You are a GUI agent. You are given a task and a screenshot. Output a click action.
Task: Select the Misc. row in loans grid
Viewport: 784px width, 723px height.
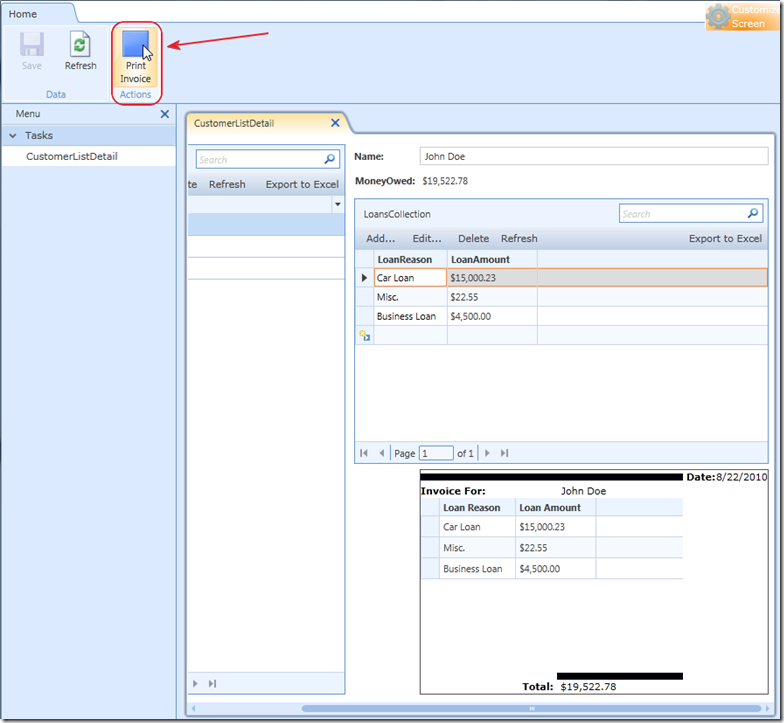point(561,297)
